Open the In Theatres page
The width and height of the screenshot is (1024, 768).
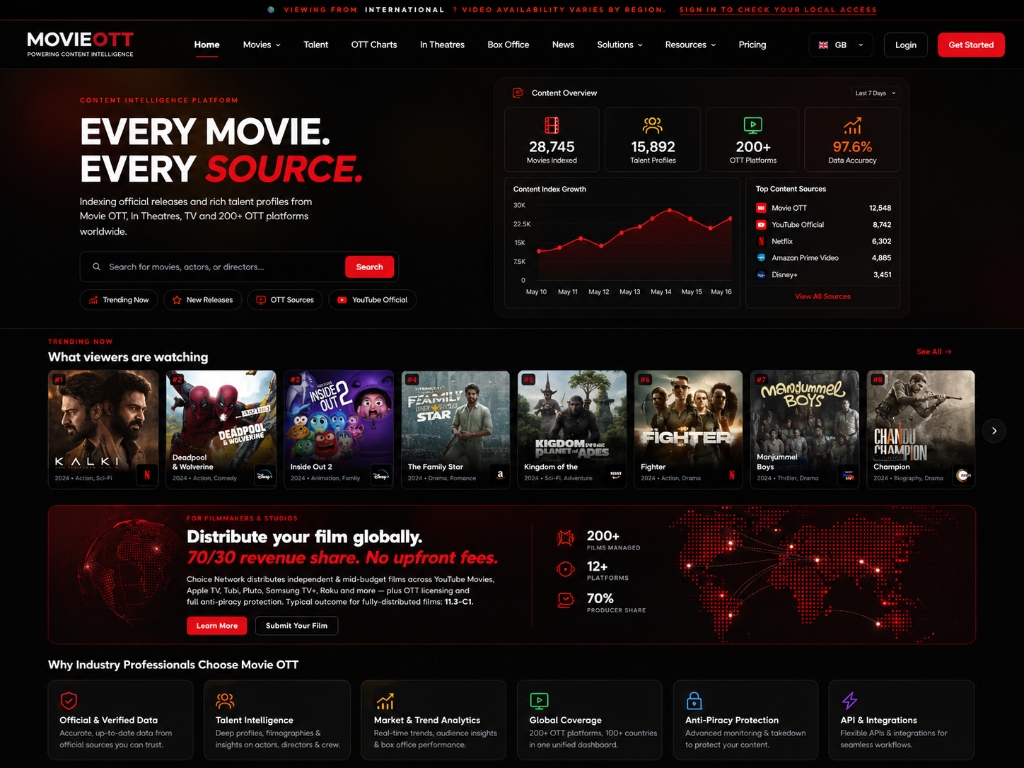click(442, 44)
